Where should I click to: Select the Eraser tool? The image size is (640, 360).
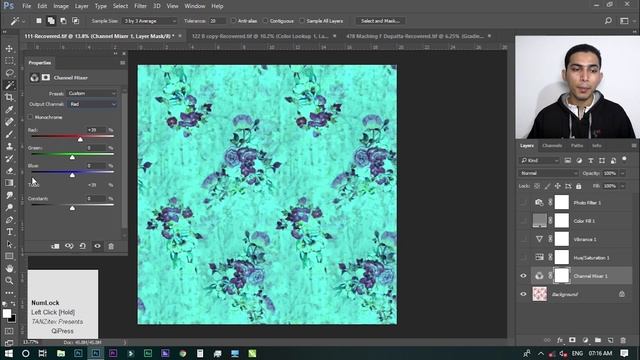(9, 171)
